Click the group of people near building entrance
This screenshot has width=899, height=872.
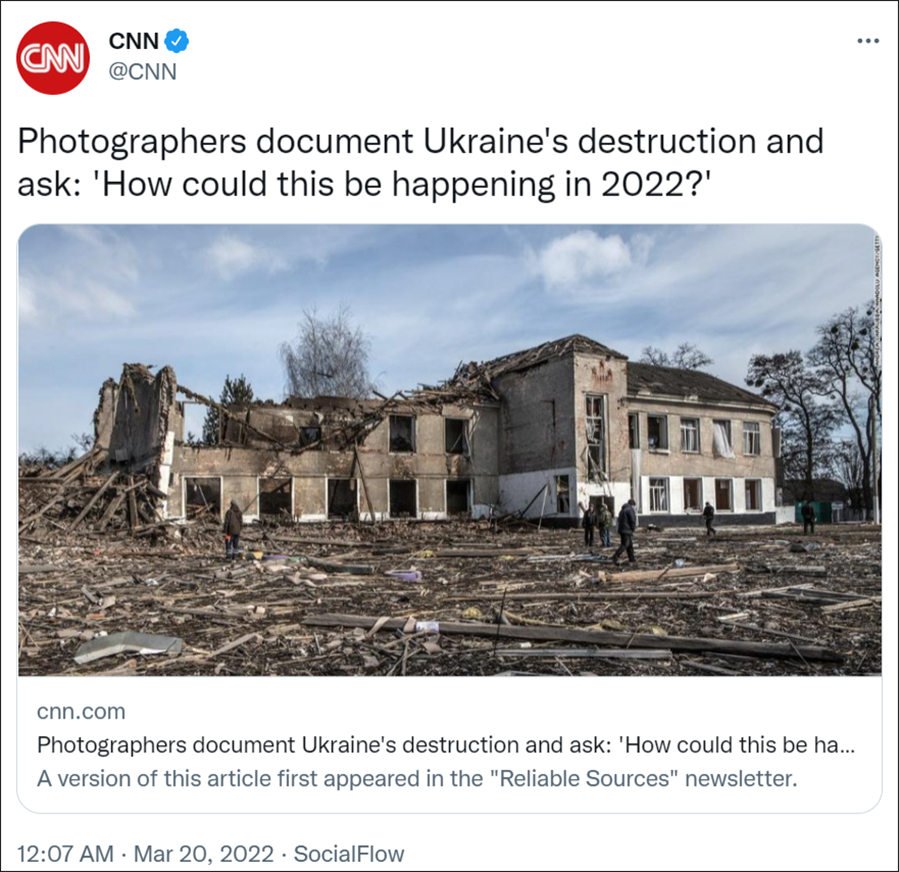610,529
